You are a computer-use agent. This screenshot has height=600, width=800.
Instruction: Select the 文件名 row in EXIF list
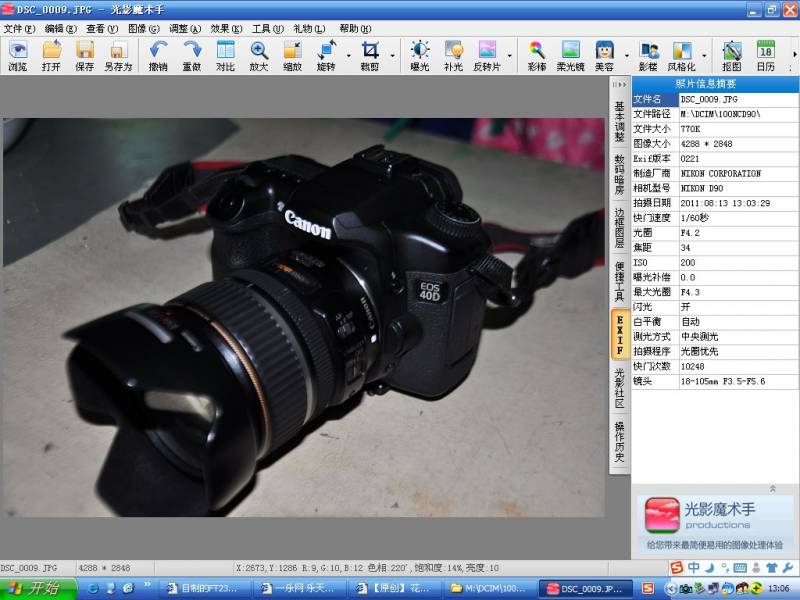714,99
